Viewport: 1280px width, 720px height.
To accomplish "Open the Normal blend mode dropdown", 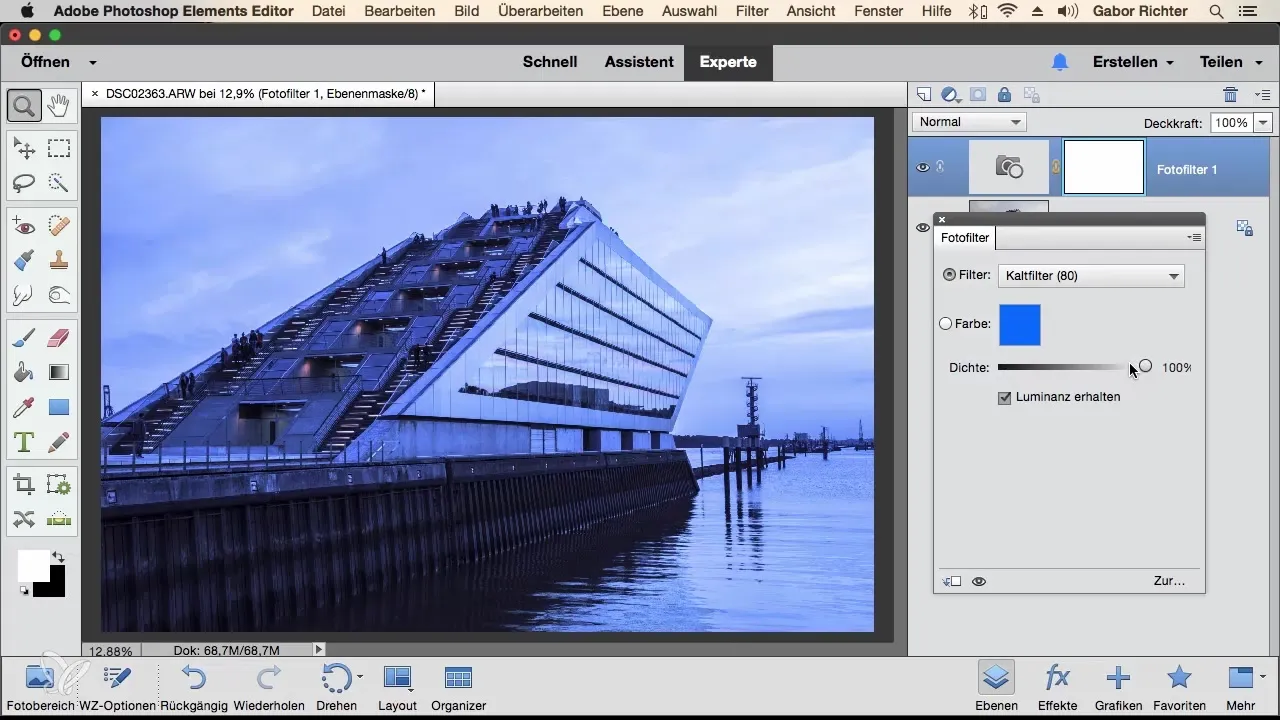I will tap(969, 122).
